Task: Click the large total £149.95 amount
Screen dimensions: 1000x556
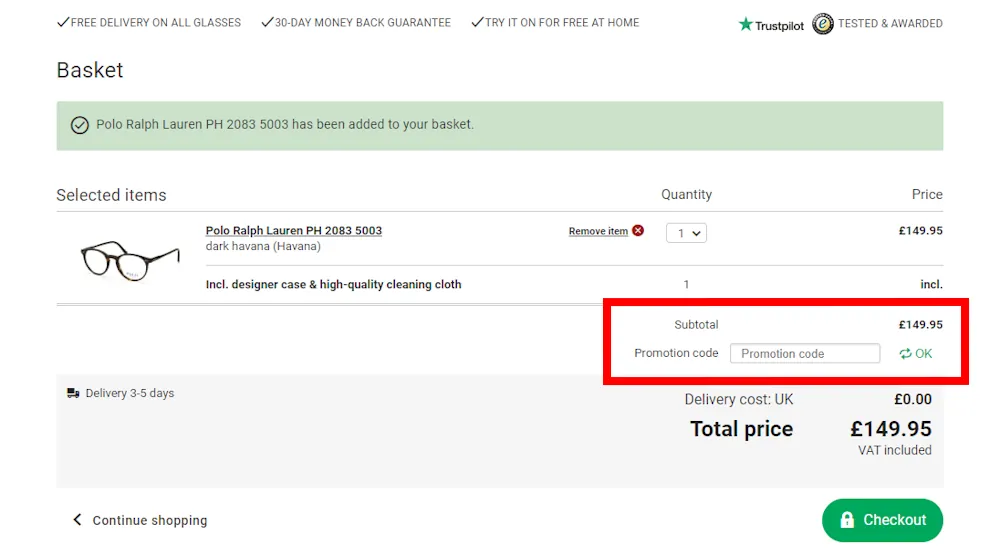Action: (x=890, y=429)
